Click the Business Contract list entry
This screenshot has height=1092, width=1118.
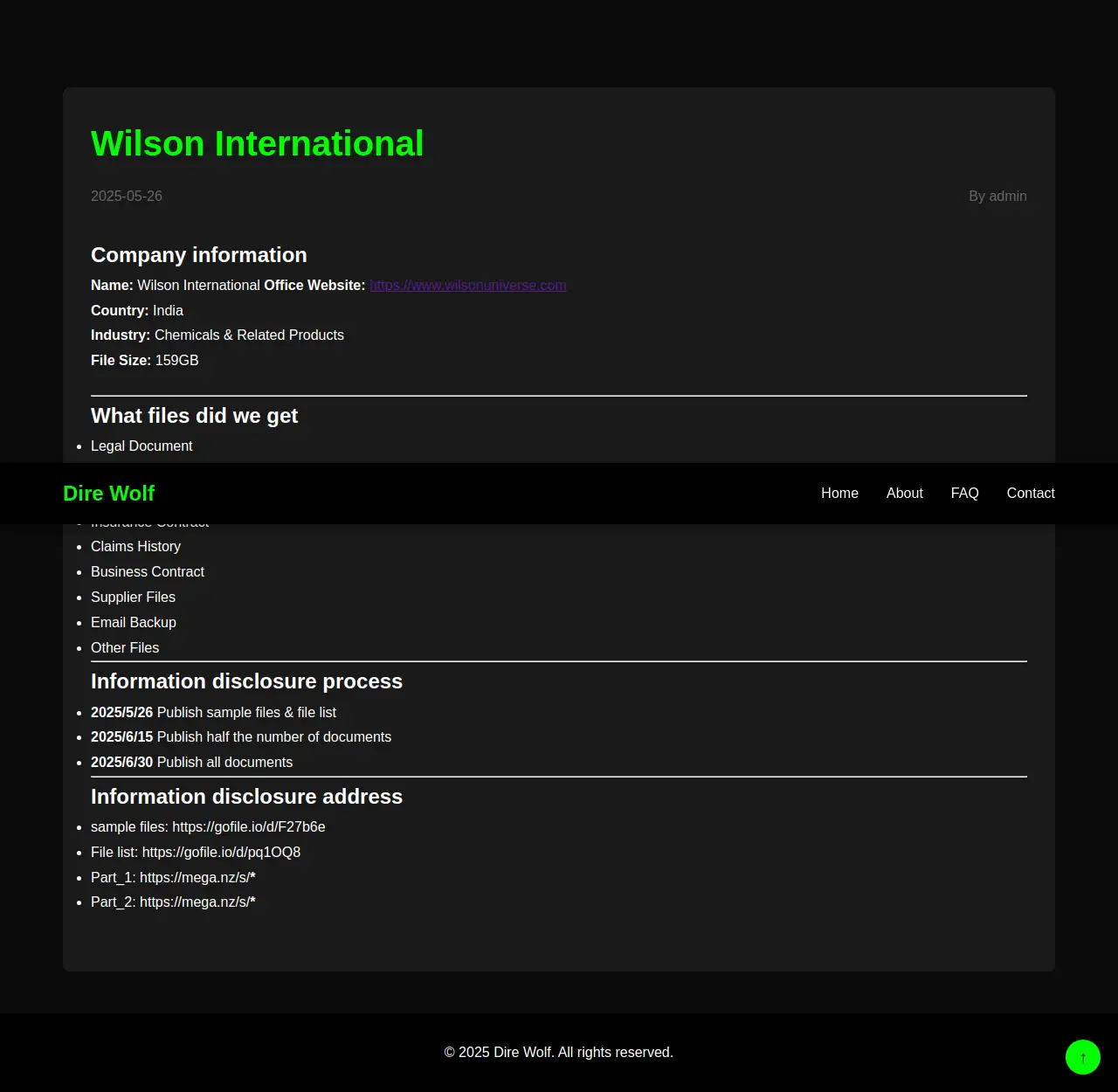click(x=148, y=572)
